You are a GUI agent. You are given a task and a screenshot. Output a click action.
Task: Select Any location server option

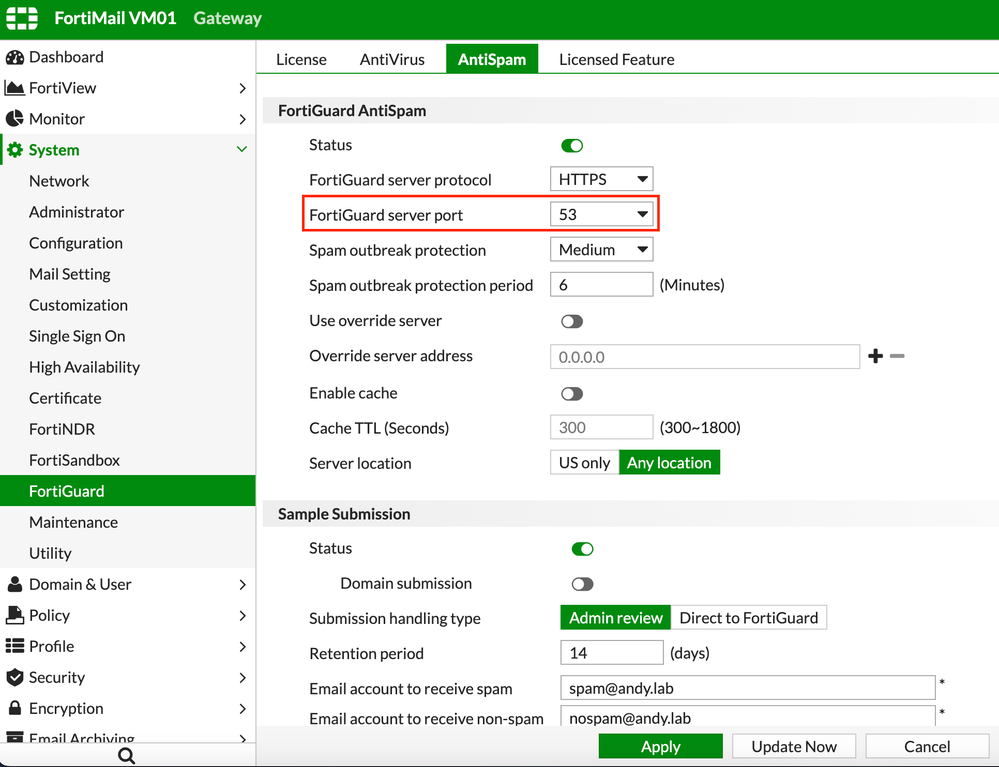click(669, 462)
